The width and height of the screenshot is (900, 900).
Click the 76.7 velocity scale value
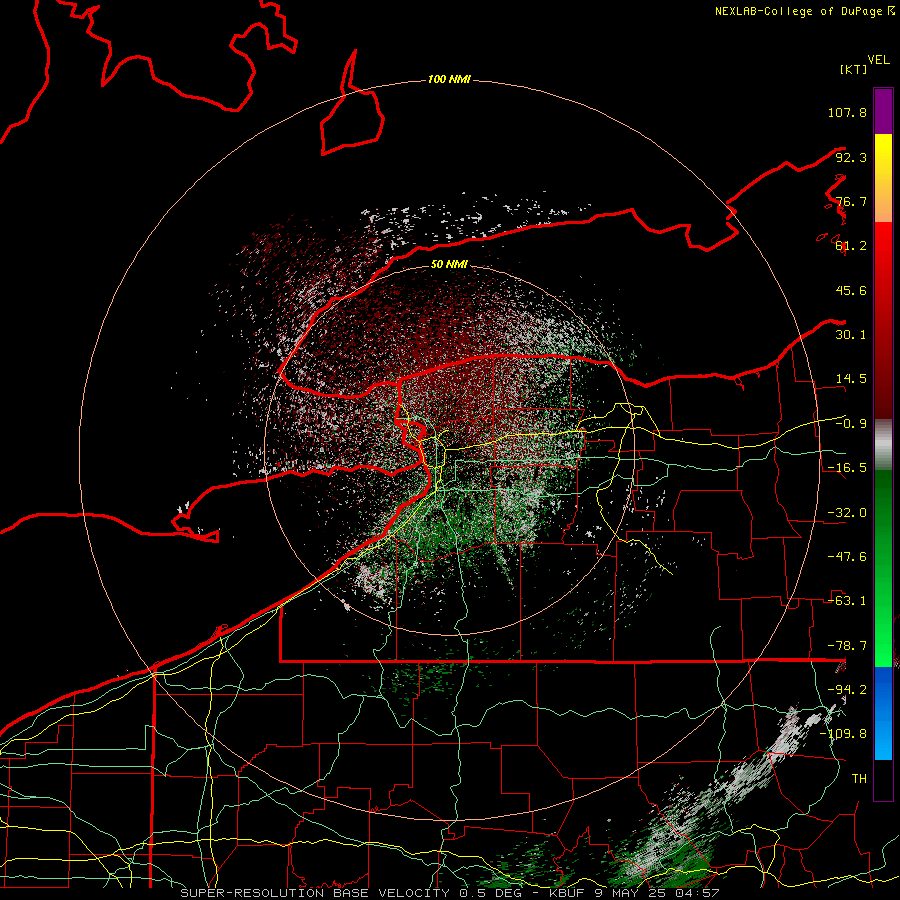[851, 201]
